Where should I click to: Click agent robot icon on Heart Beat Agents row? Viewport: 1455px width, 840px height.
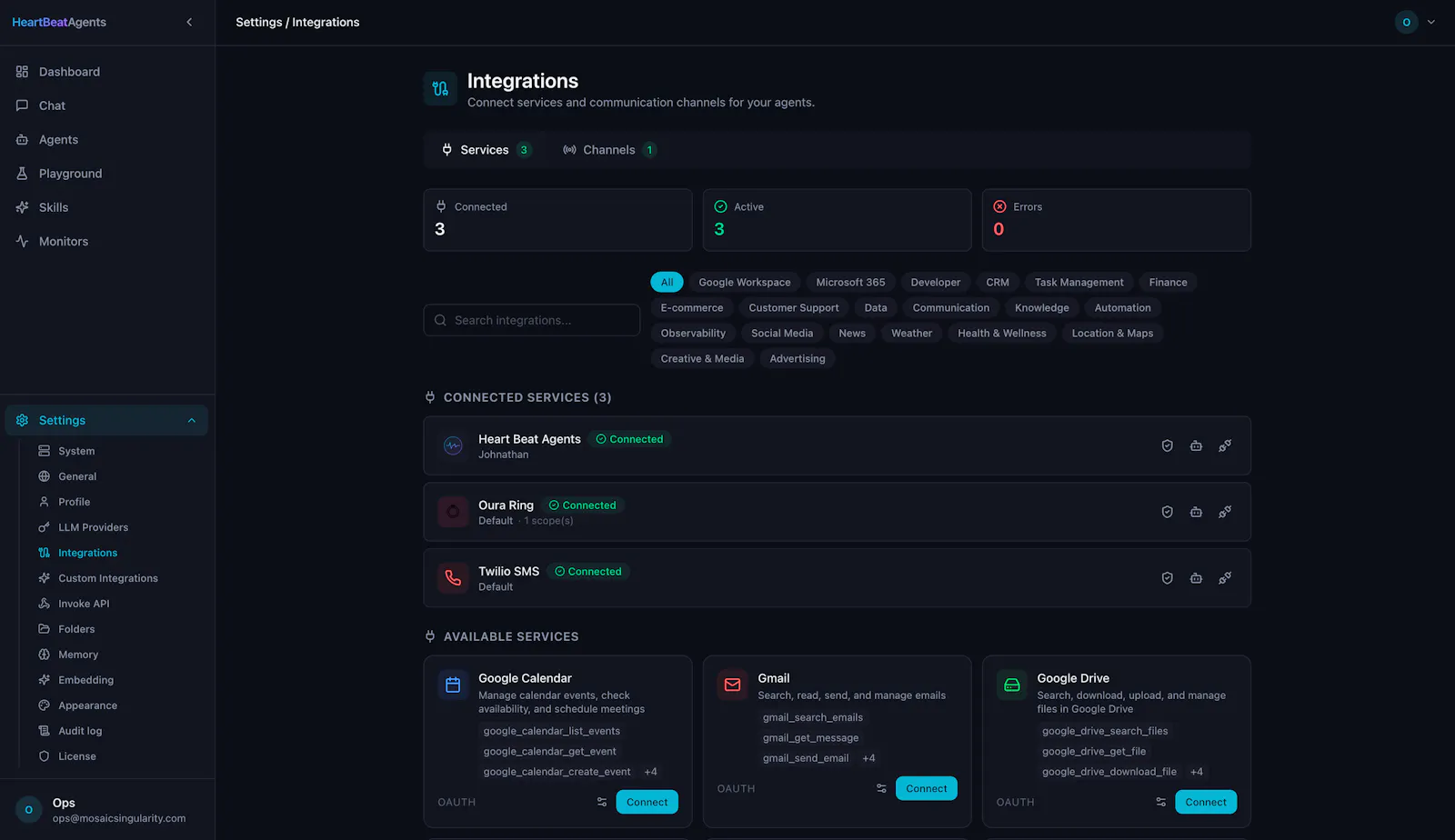point(1196,445)
